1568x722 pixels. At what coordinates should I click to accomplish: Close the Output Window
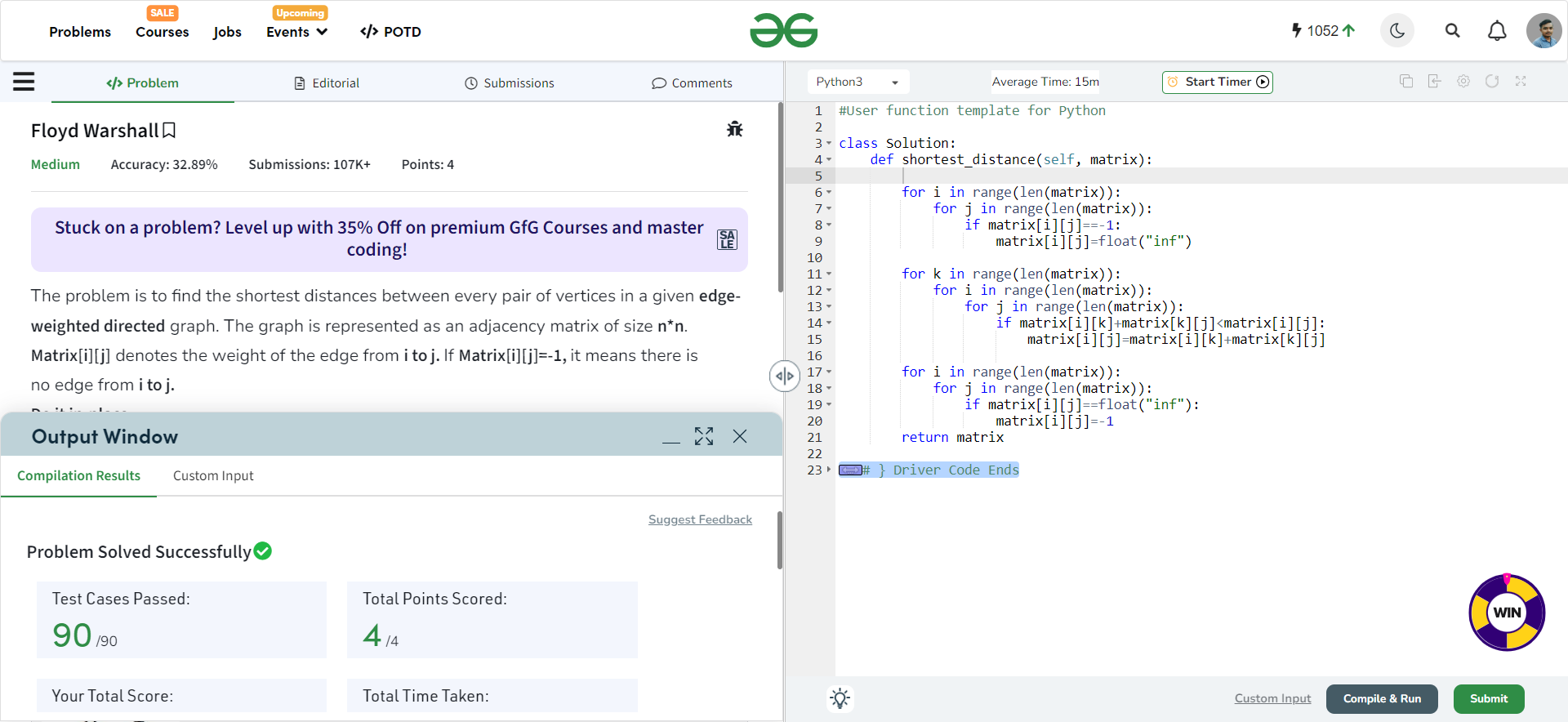[x=740, y=436]
